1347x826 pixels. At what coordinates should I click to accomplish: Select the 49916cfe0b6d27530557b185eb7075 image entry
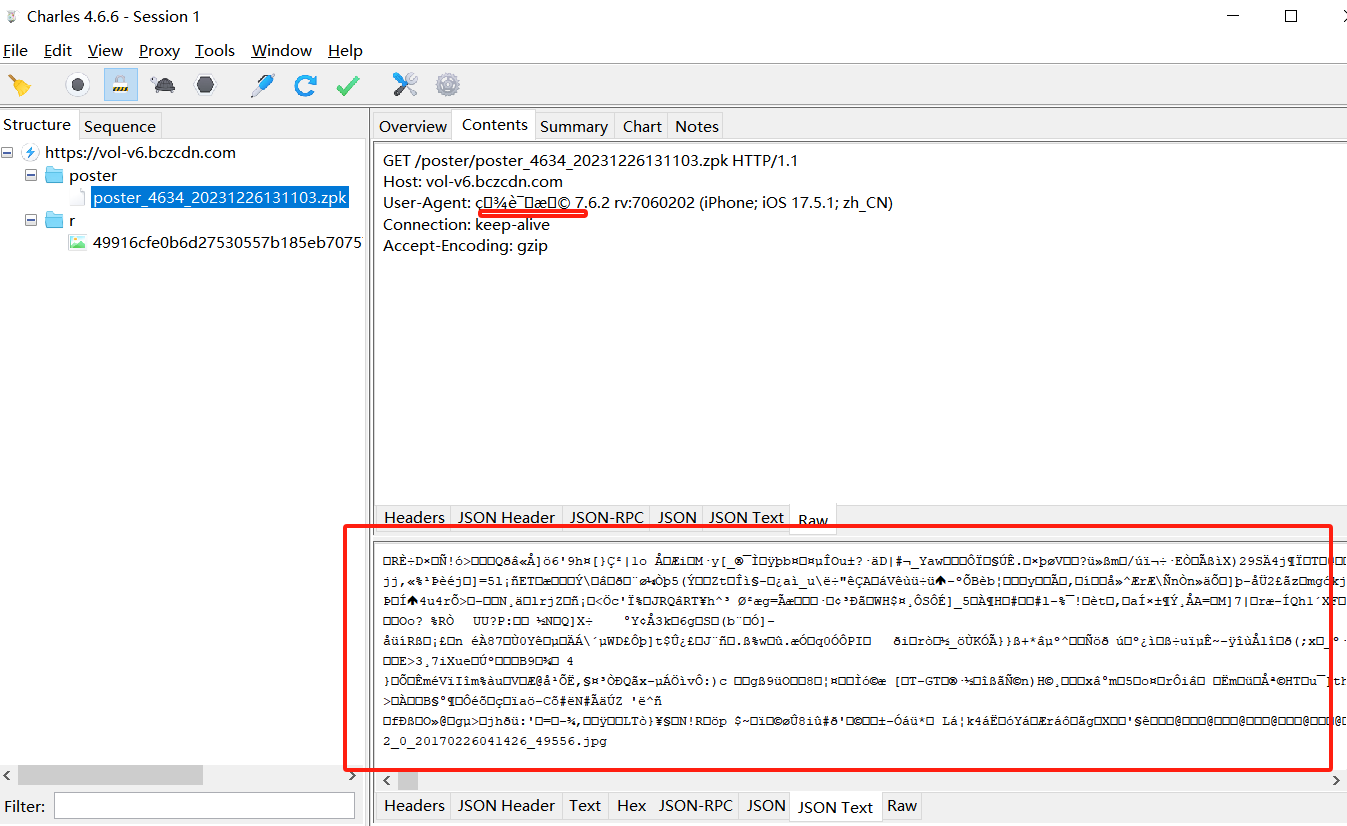click(227, 243)
